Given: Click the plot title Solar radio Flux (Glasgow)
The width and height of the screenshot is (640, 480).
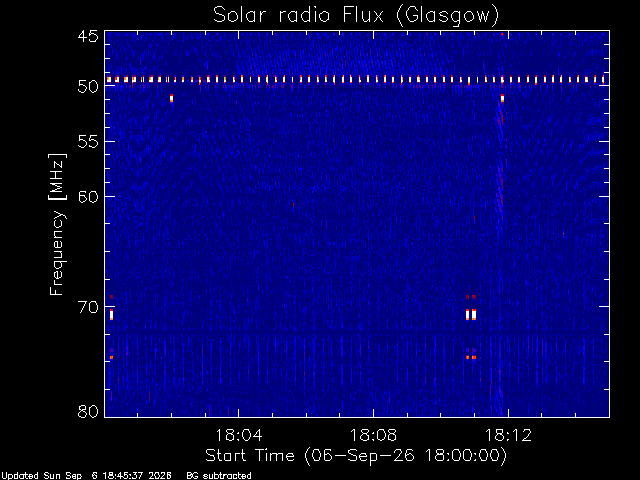Looking at the screenshot, I should coord(356,16).
